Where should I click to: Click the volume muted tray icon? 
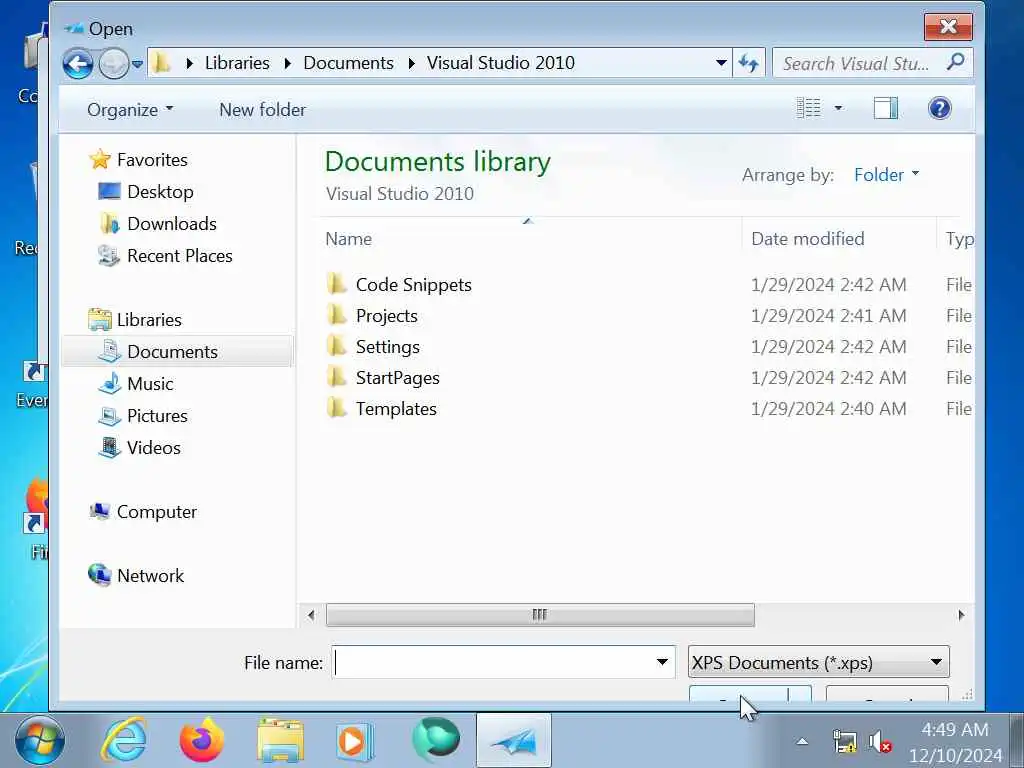[x=879, y=743]
